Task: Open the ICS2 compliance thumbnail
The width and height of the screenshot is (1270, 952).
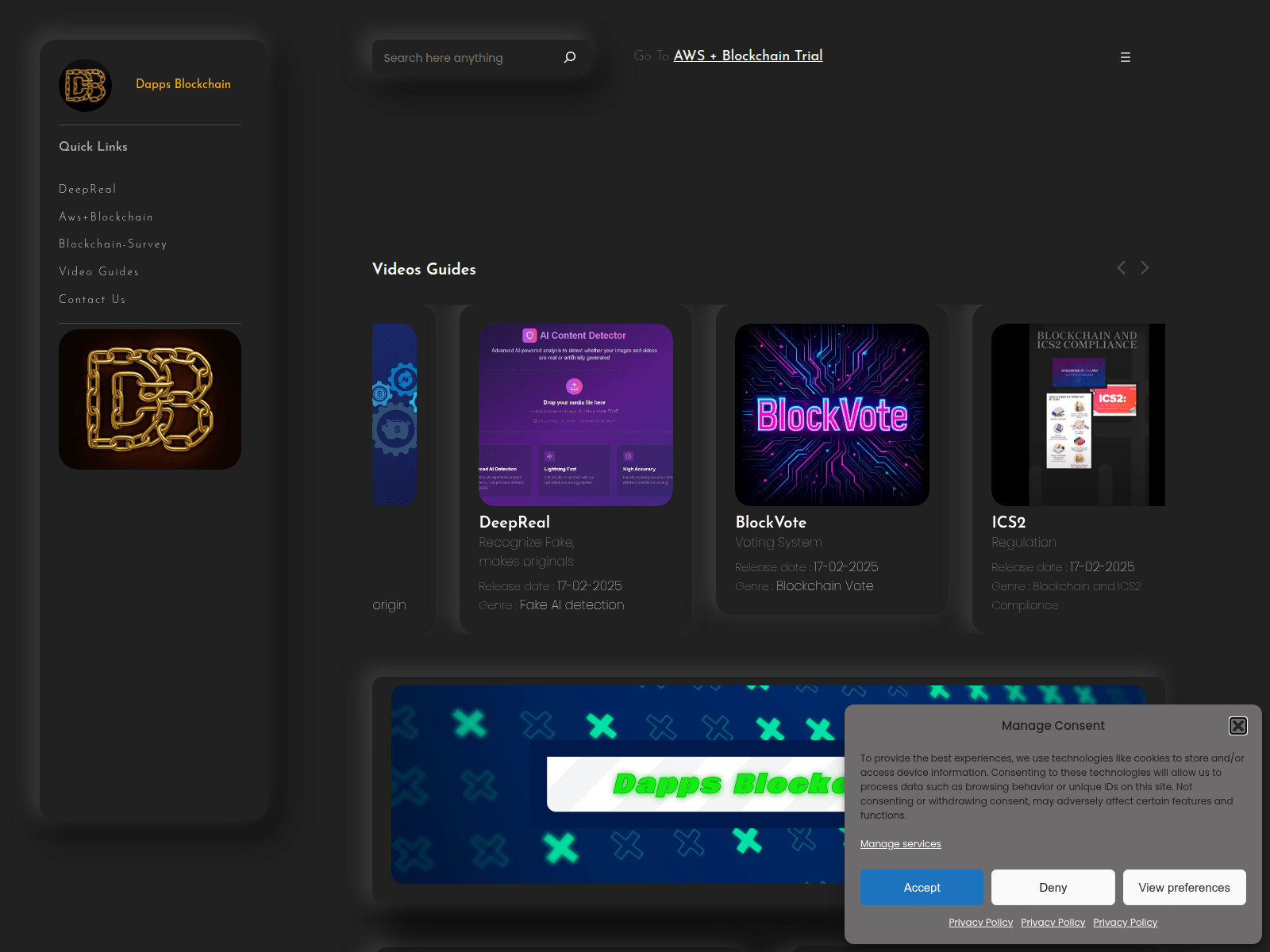Action: (x=1078, y=415)
